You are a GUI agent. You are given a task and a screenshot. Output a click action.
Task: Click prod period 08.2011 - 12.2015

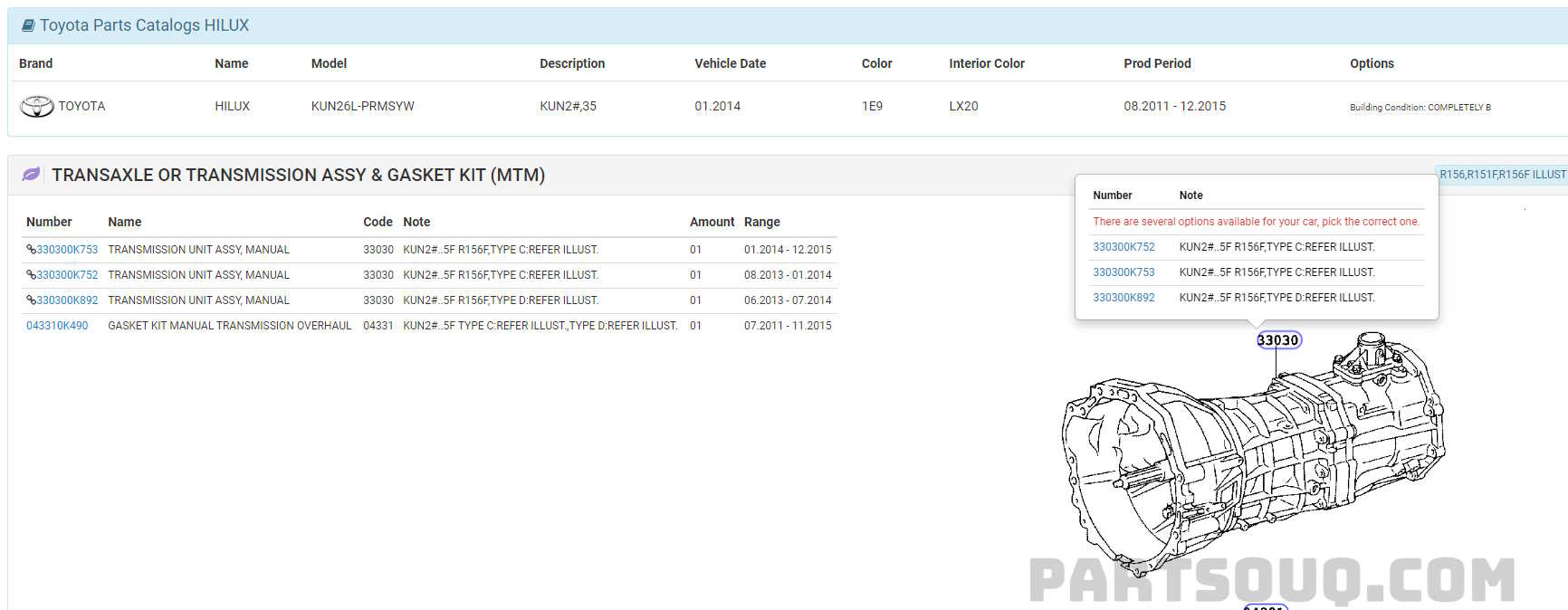[x=1175, y=106]
